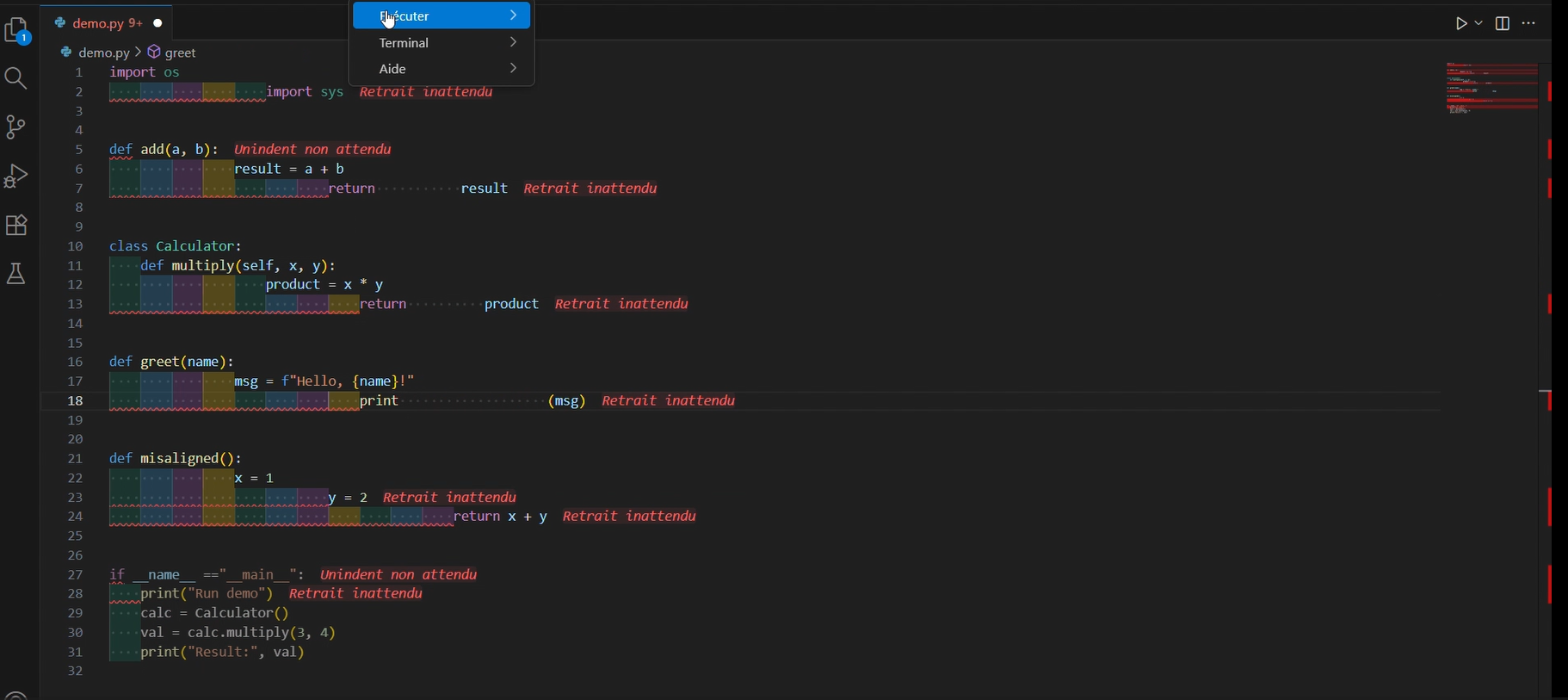Click line number 1 in the gutter

79,73
